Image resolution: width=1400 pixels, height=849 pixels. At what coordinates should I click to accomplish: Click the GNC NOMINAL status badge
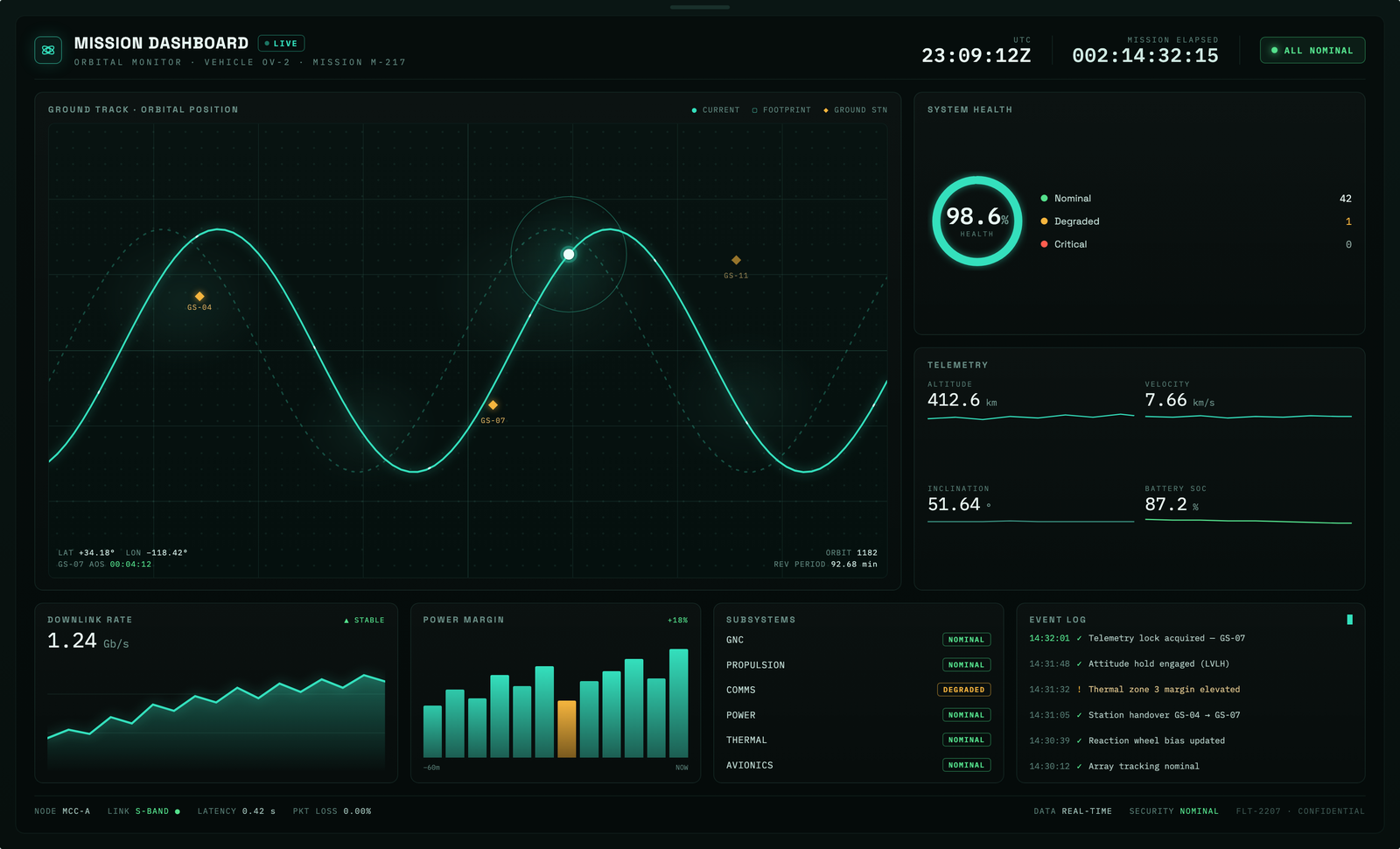(966, 640)
